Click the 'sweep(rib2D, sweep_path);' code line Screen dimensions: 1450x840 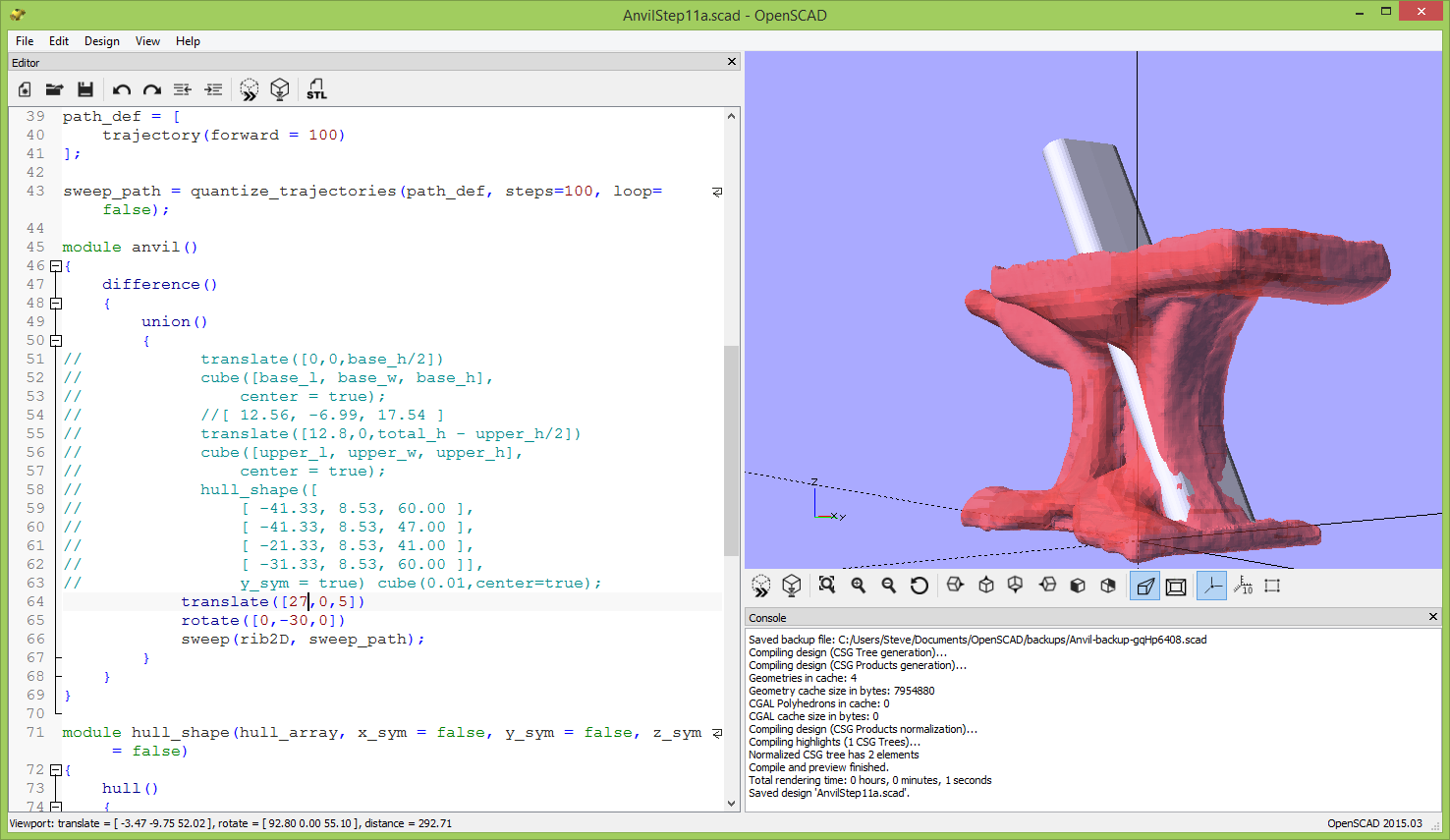[x=303, y=639]
